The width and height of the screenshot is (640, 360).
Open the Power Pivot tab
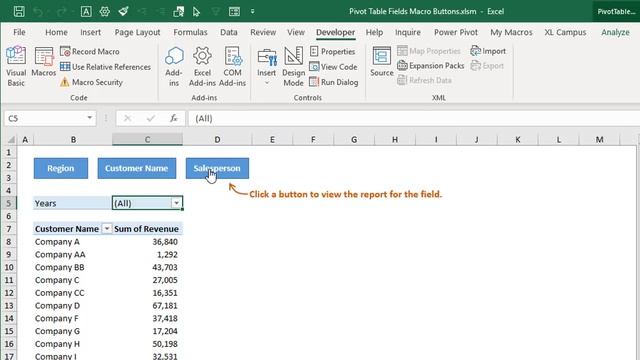coord(456,32)
